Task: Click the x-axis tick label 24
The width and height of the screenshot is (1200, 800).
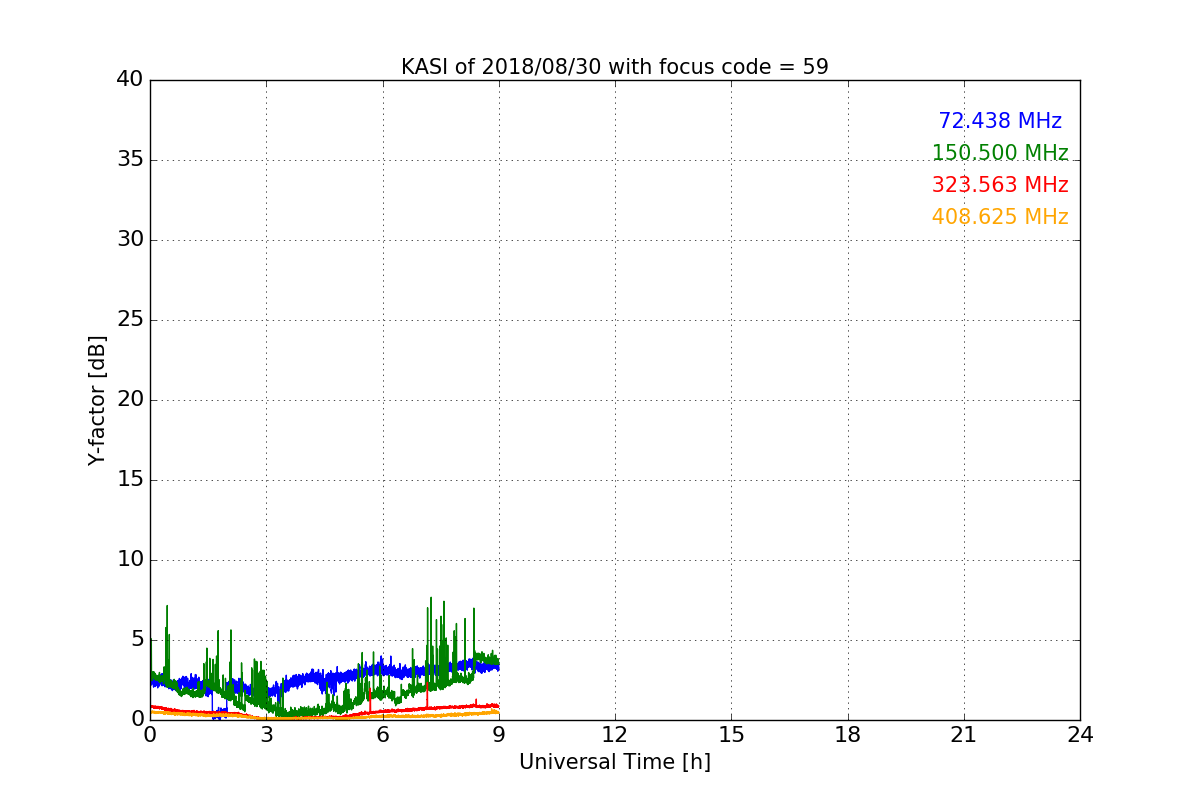Action: point(1080,735)
